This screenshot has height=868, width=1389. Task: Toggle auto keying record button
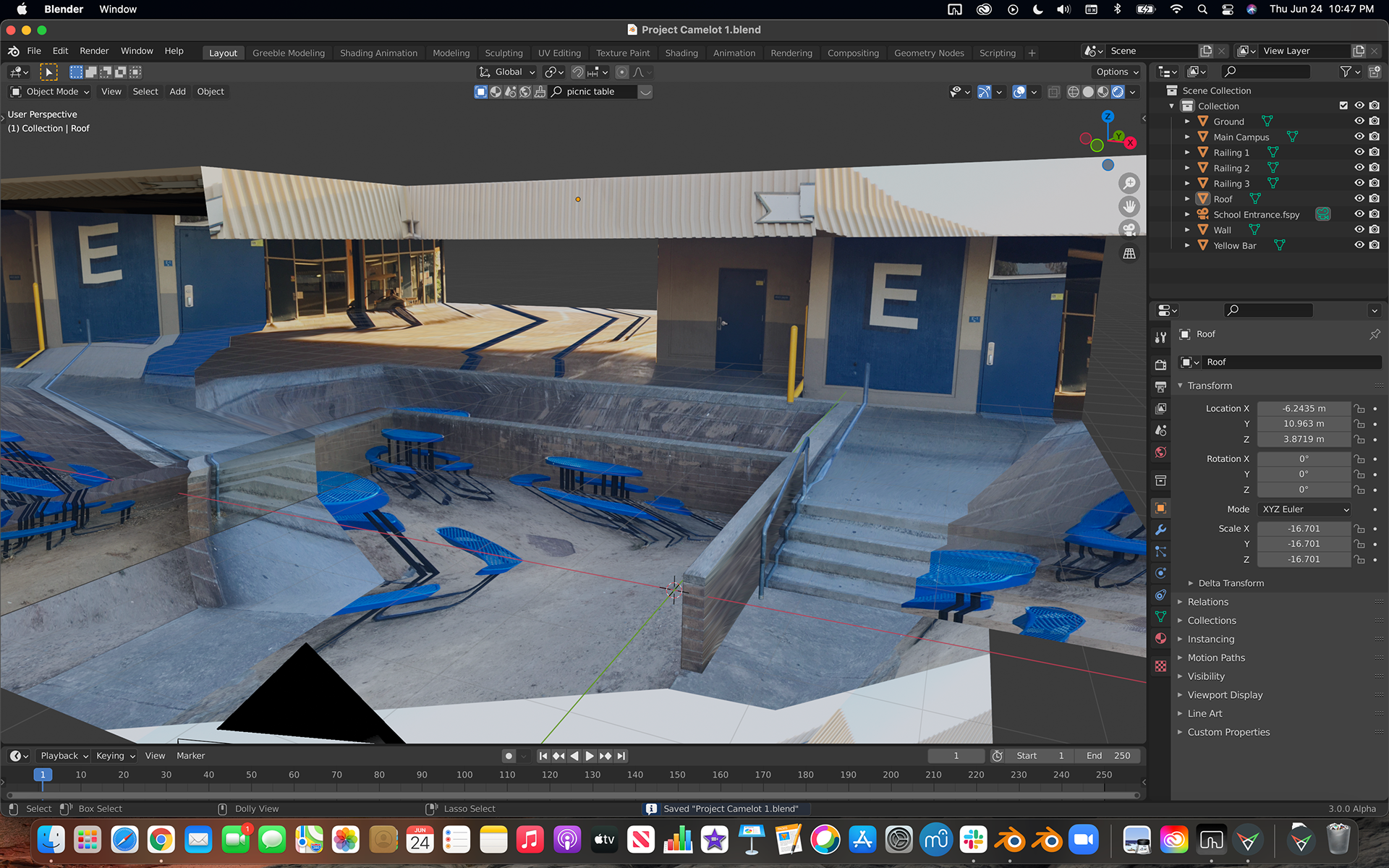click(x=509, y=756)
